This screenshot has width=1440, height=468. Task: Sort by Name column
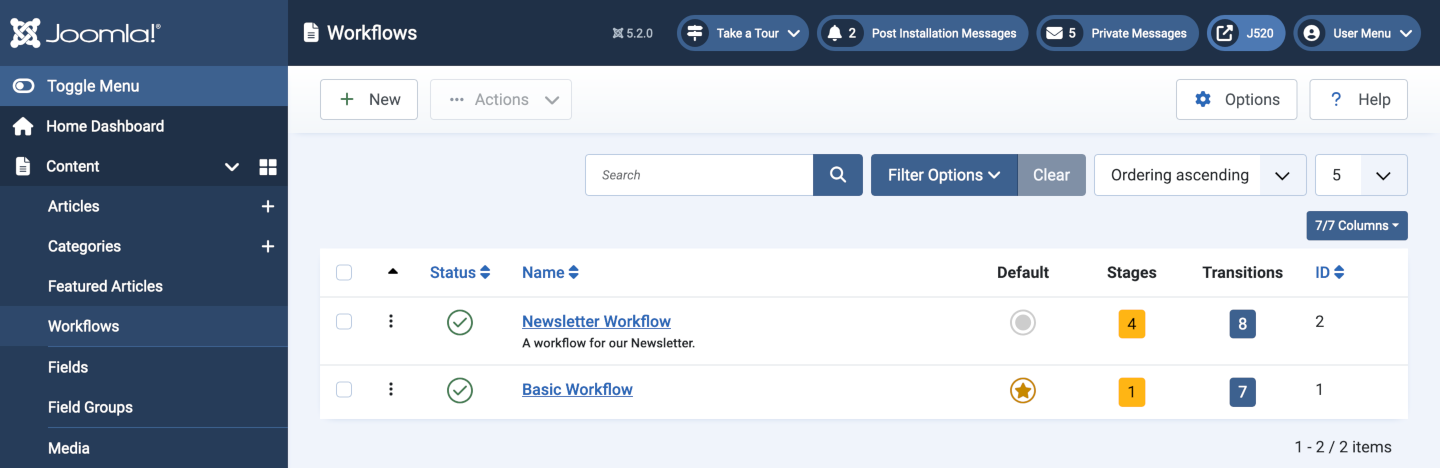550,272
